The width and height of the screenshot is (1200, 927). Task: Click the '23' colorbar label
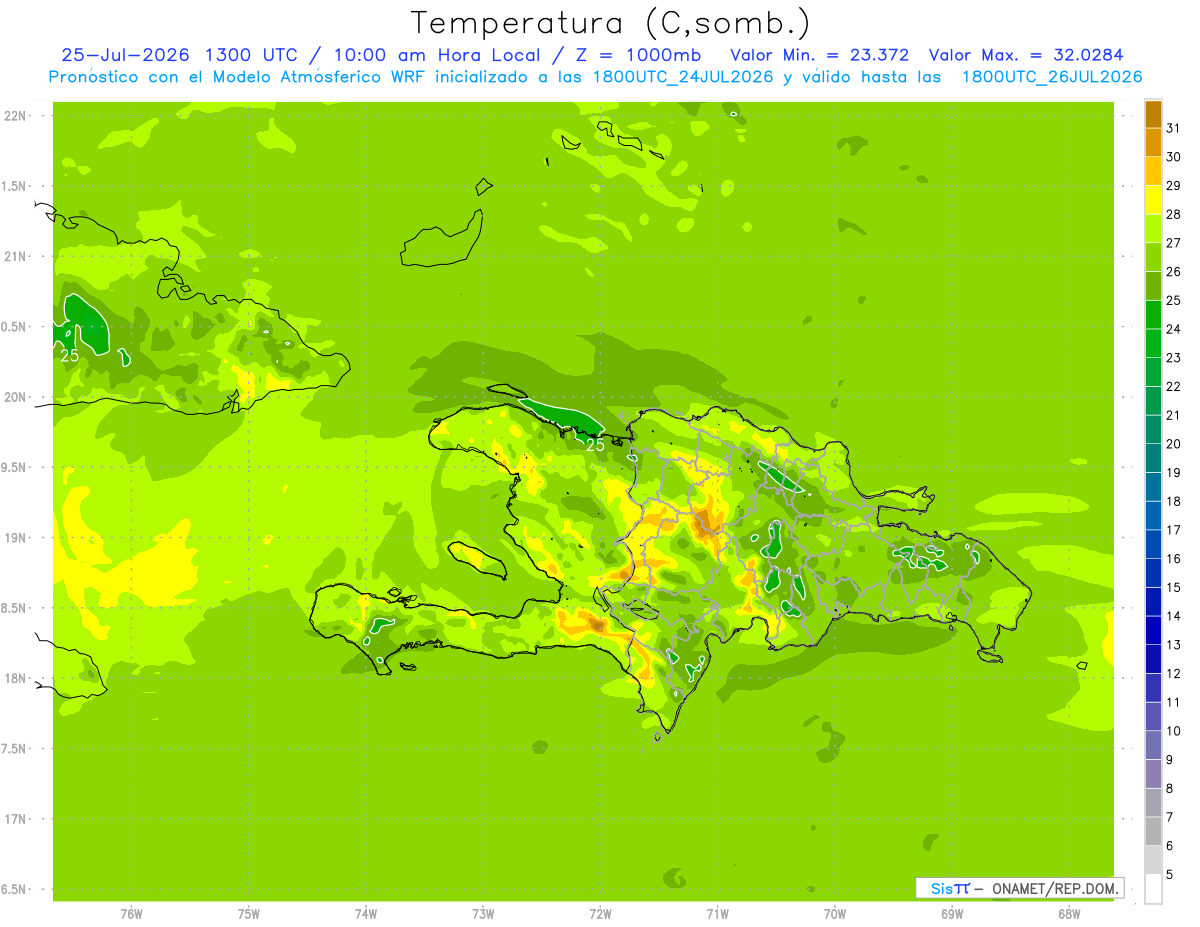(x=1174, y=358)
